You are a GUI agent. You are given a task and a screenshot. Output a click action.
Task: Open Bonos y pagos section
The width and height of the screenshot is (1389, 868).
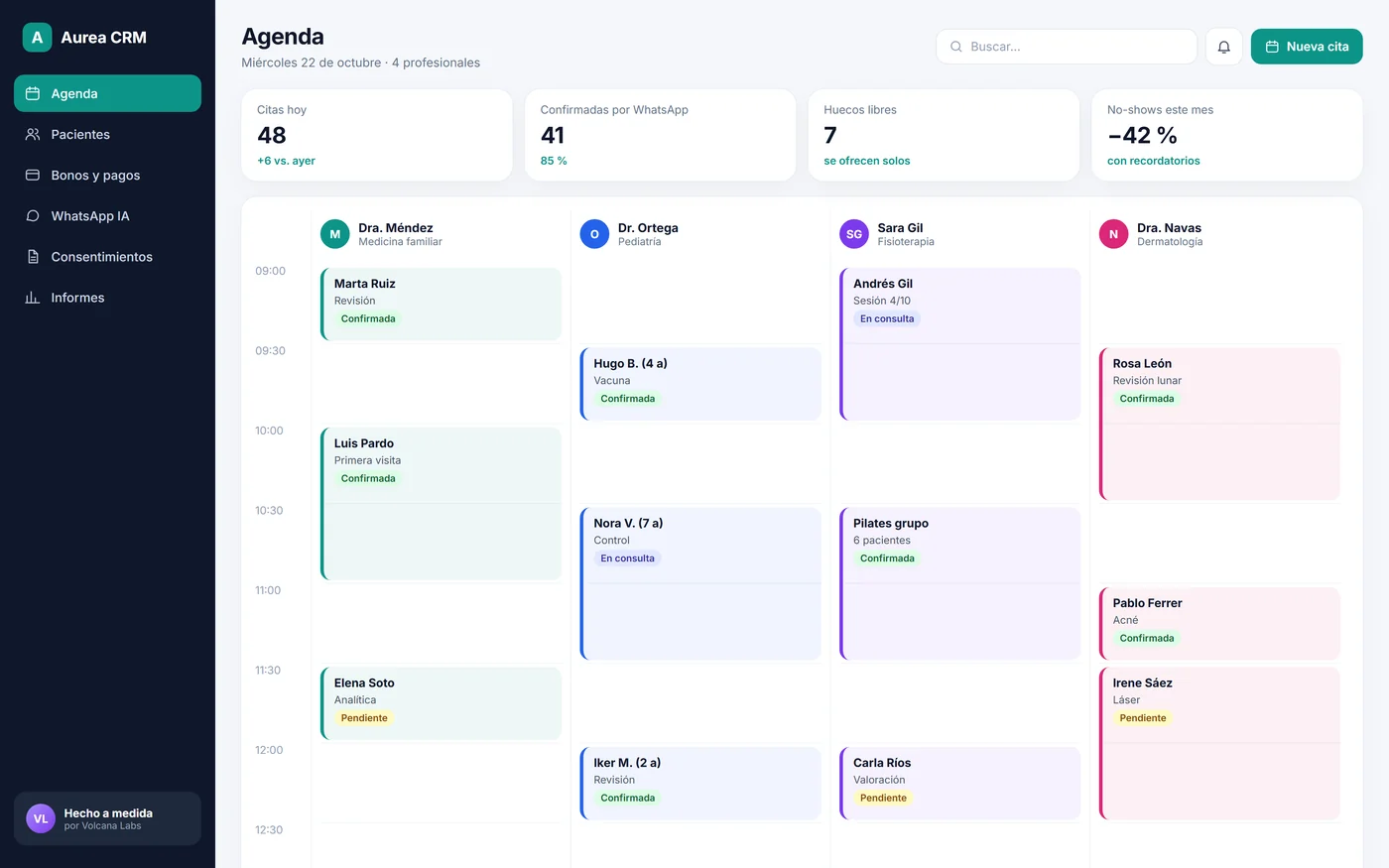click(107, 175)
